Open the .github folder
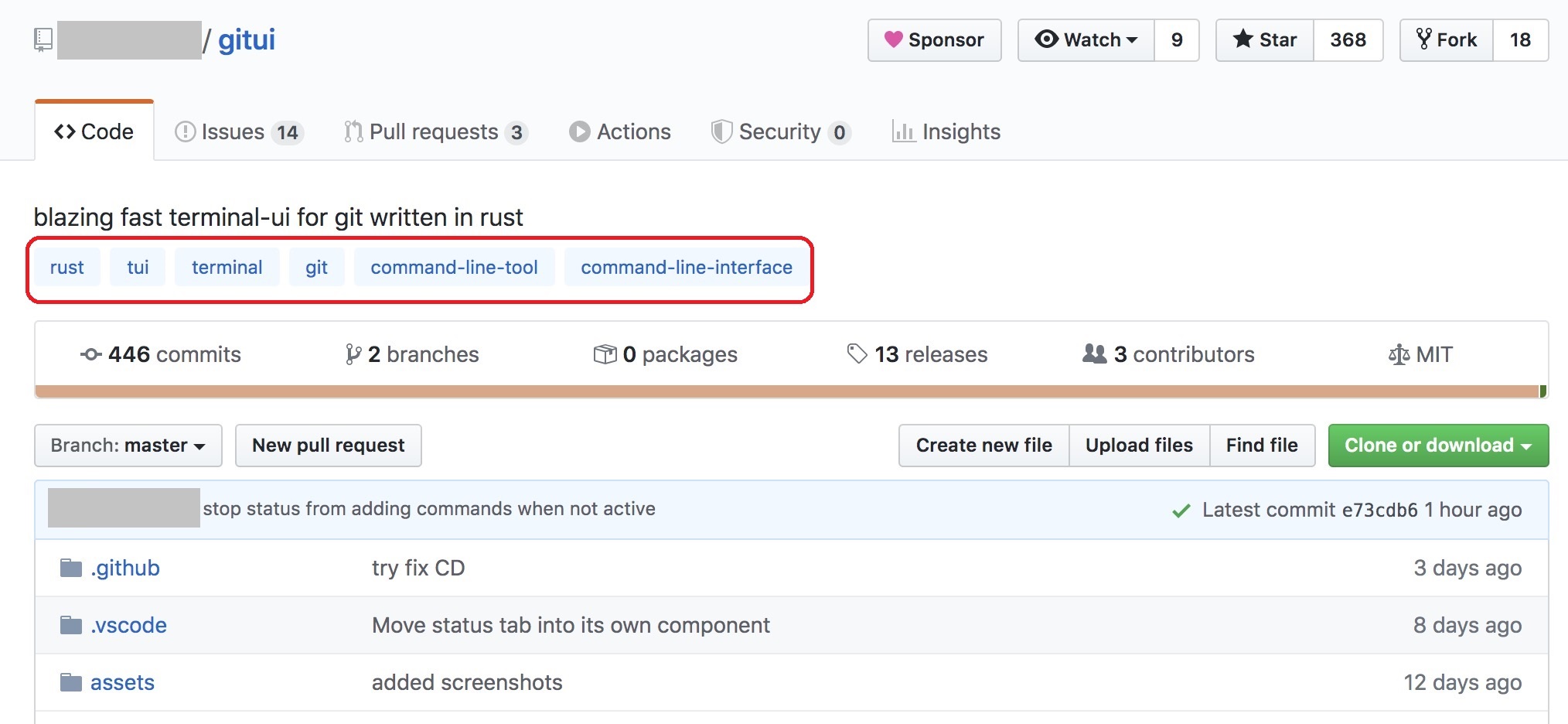This screenshot has width=1568, height=724. [124, 568]
